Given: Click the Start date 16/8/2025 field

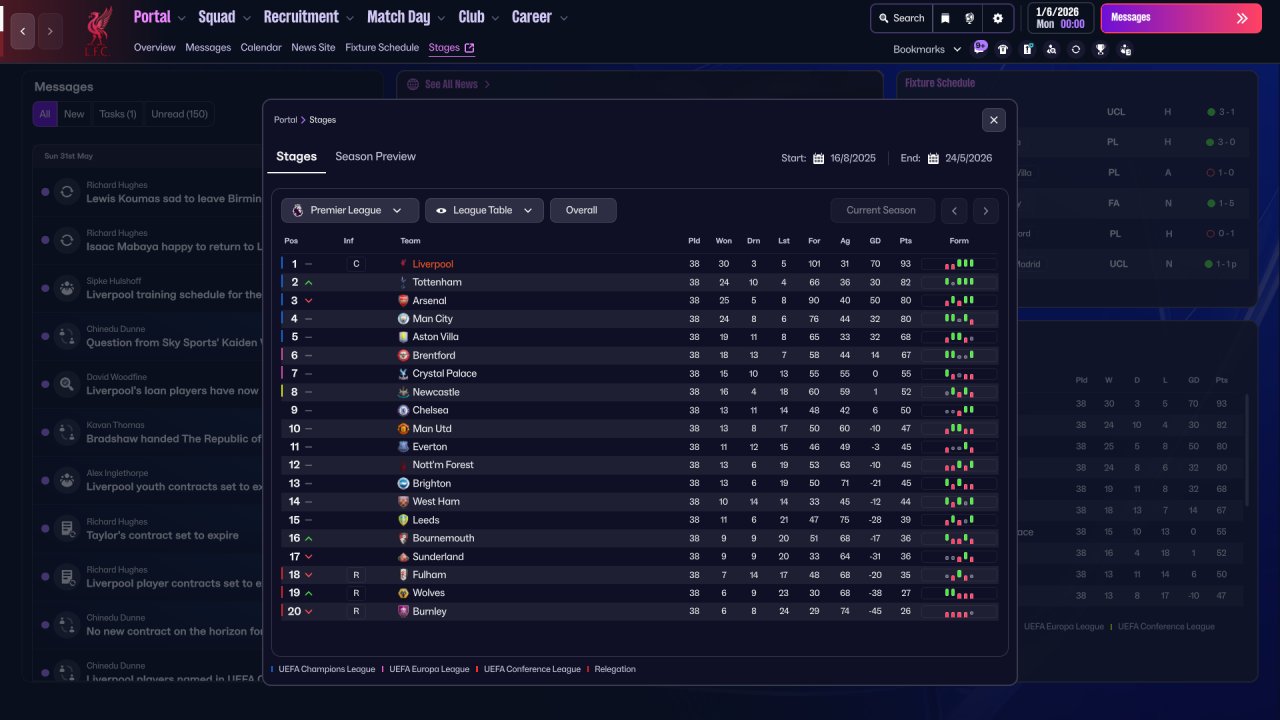Looking at the screenshot, I should 853,158.
